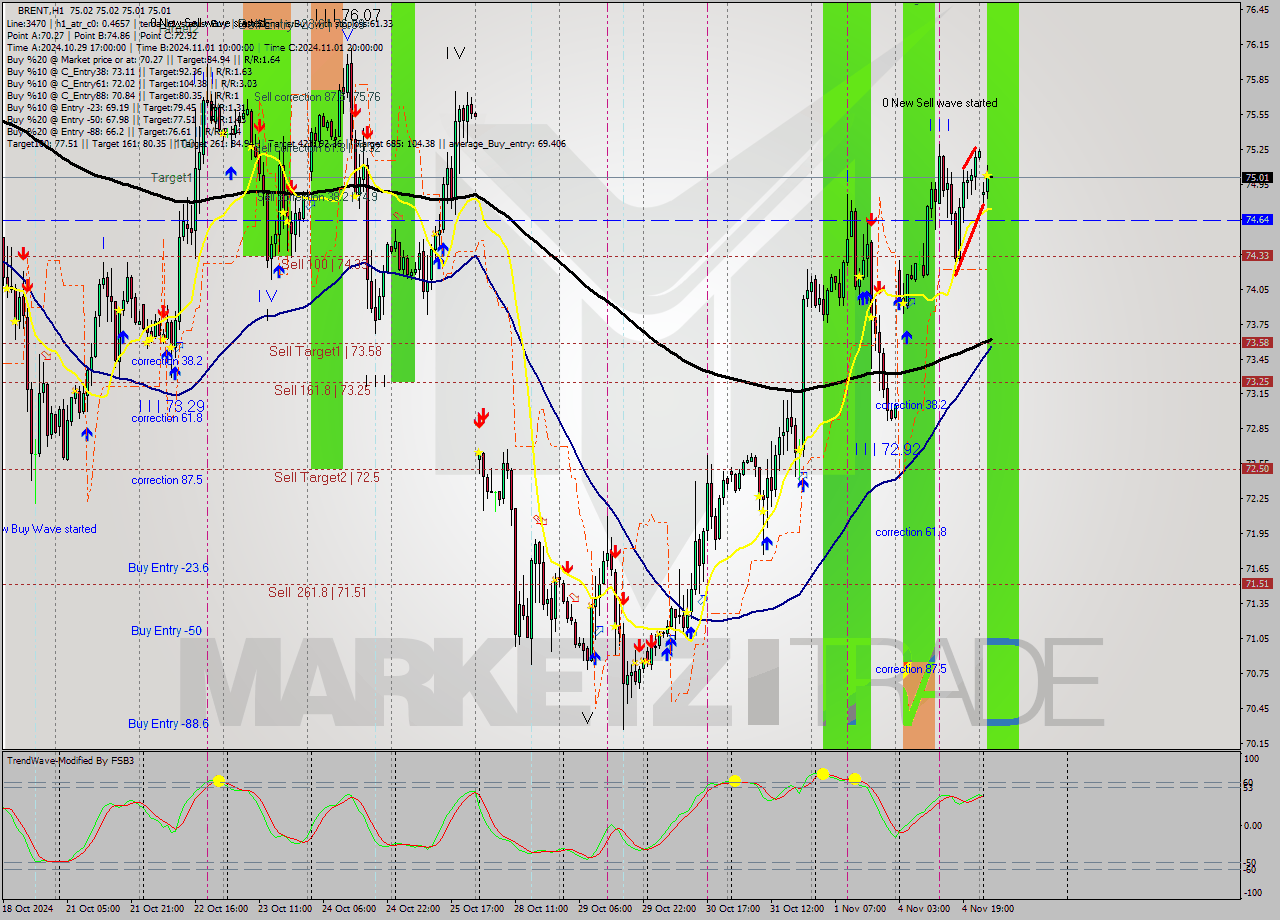Select the red price tag 74.33
This screenshot has height=920, width=1280.
click(1256, 255)
